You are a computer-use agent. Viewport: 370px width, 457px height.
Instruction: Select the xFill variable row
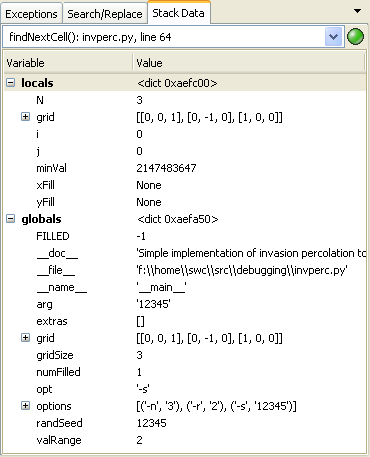coord(185,185)
